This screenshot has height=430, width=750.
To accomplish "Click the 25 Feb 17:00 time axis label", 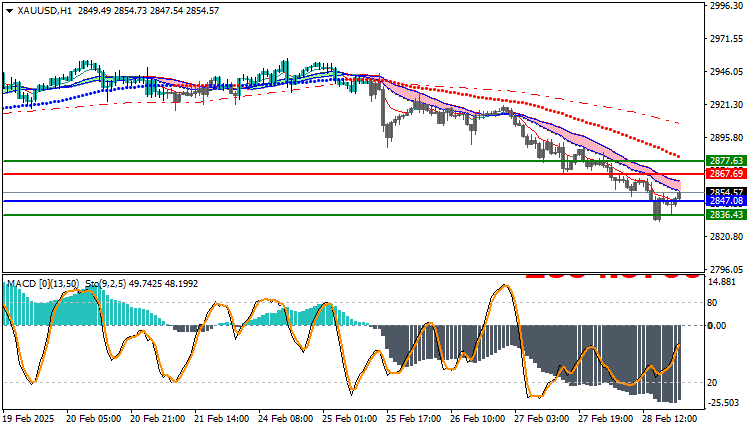I will click(414, 419).
